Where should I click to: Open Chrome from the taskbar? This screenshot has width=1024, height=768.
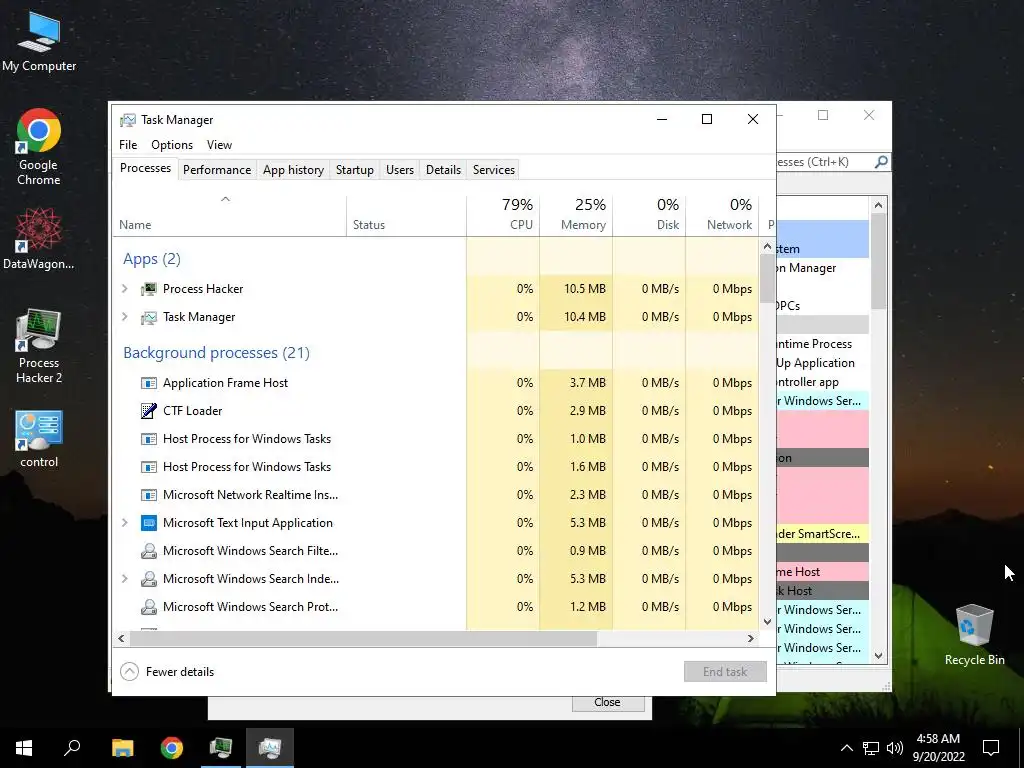pos(172,748)
